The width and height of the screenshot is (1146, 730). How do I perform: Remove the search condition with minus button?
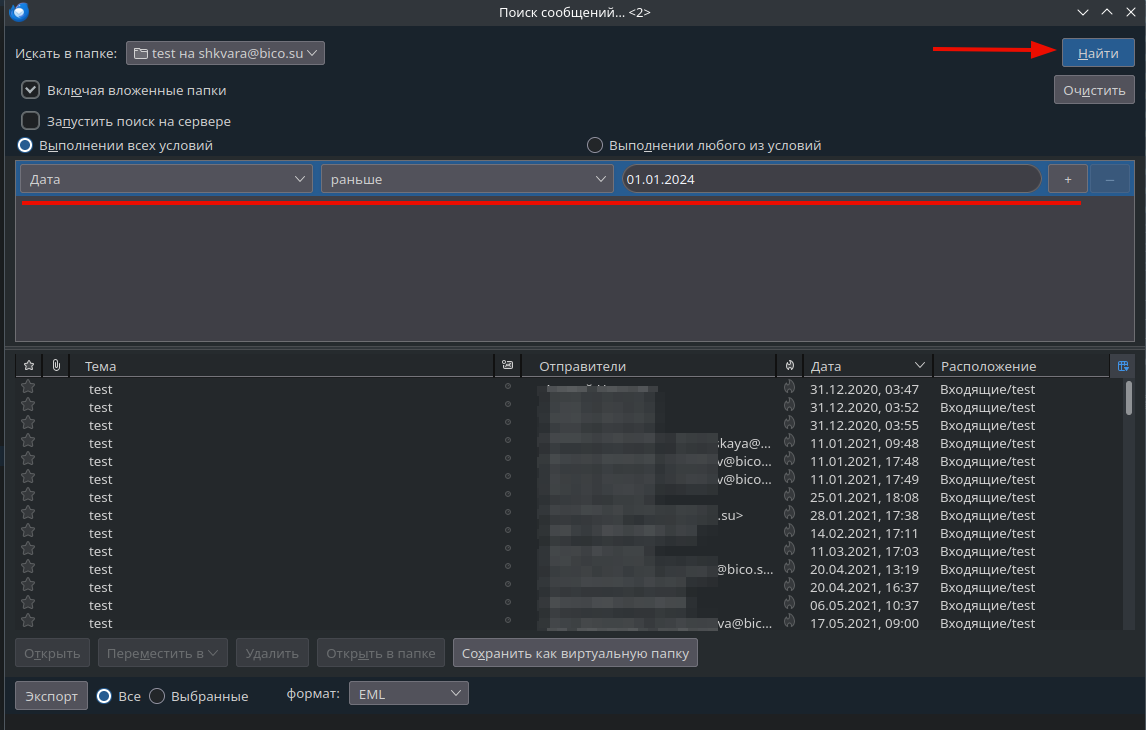pyautogui.click(x=1109, y=179)
